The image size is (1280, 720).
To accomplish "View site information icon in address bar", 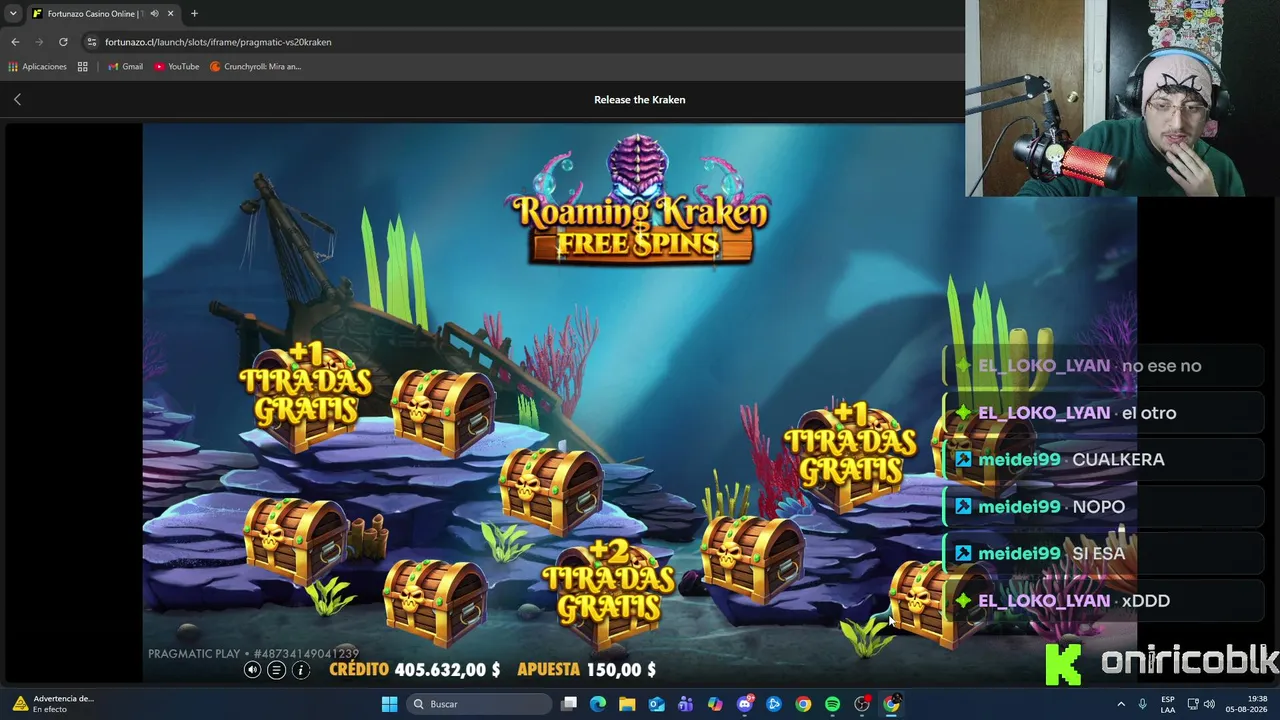I will tap(92, 42).
